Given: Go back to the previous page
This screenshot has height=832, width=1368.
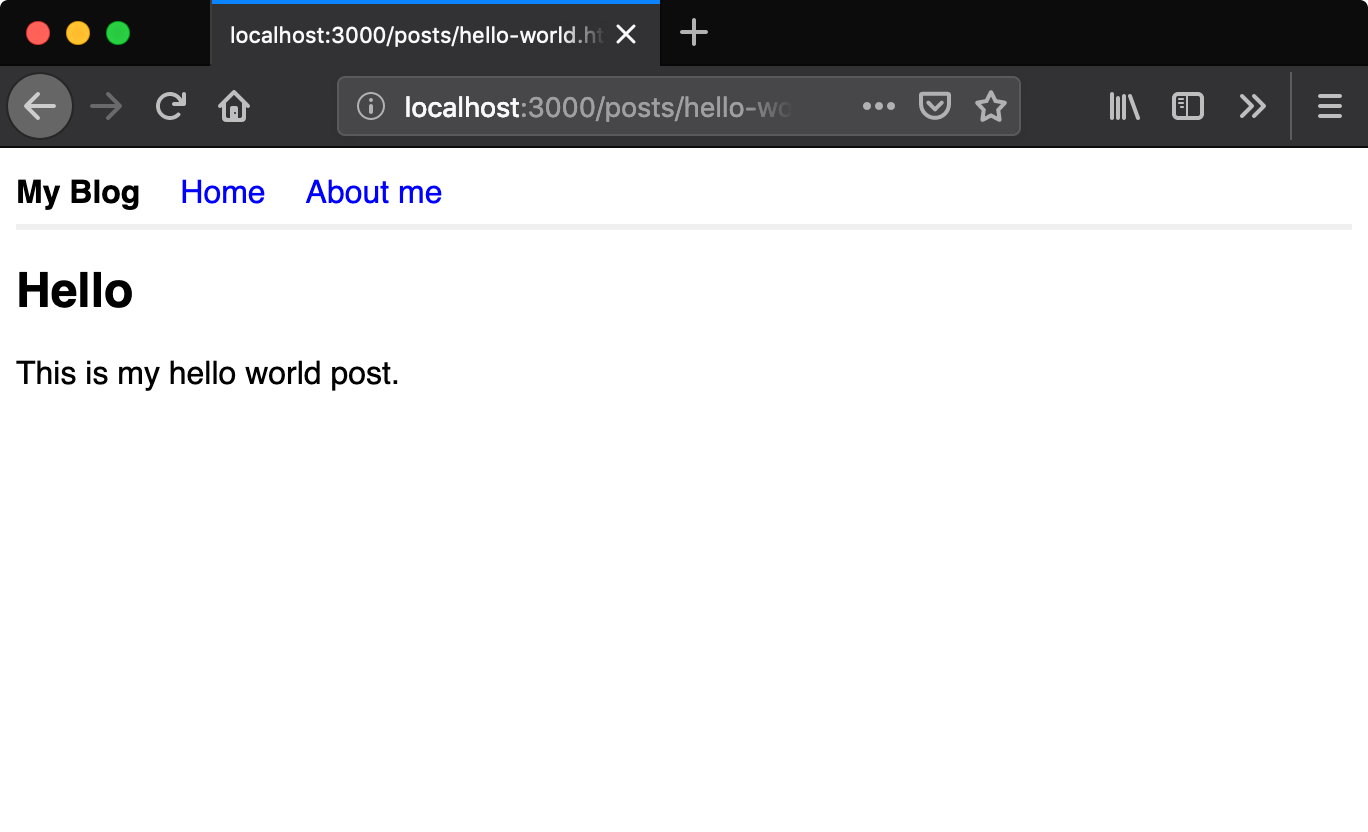Looking at the screenshot, I should coord(40,106).
